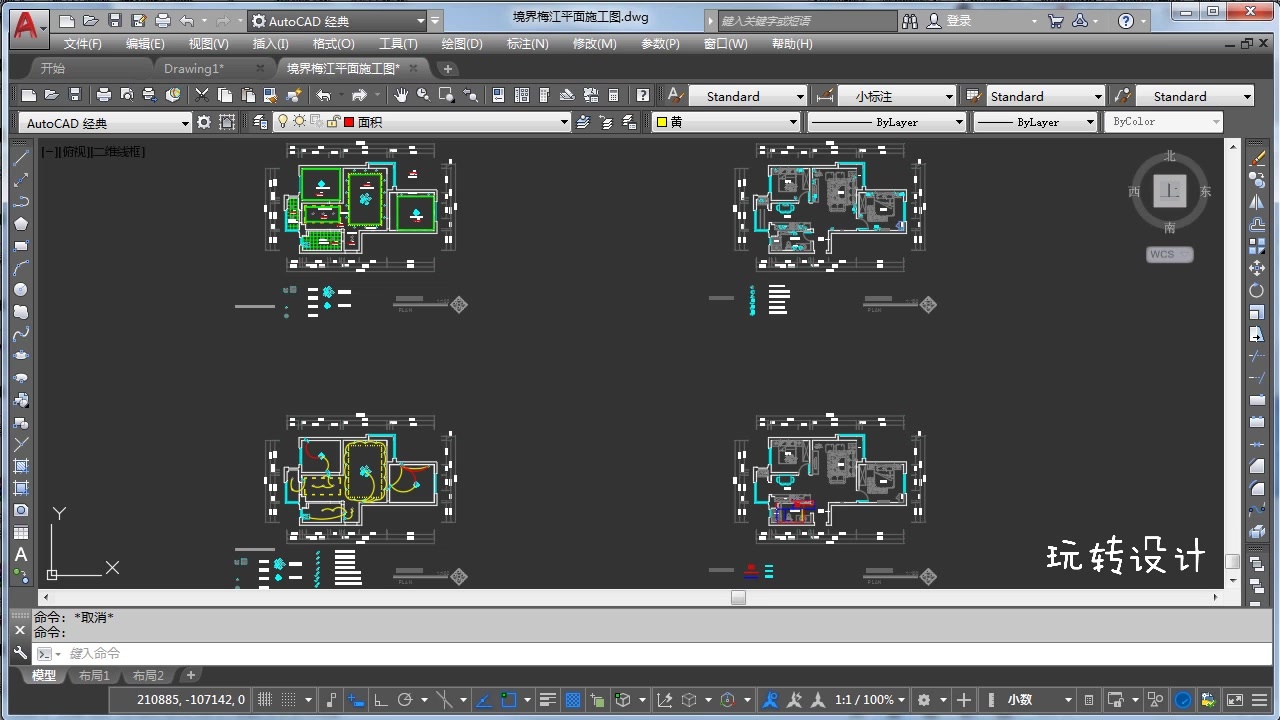Click the red layer color swatch
This screenshot has height=720, width=1280.
pos(349,122)
